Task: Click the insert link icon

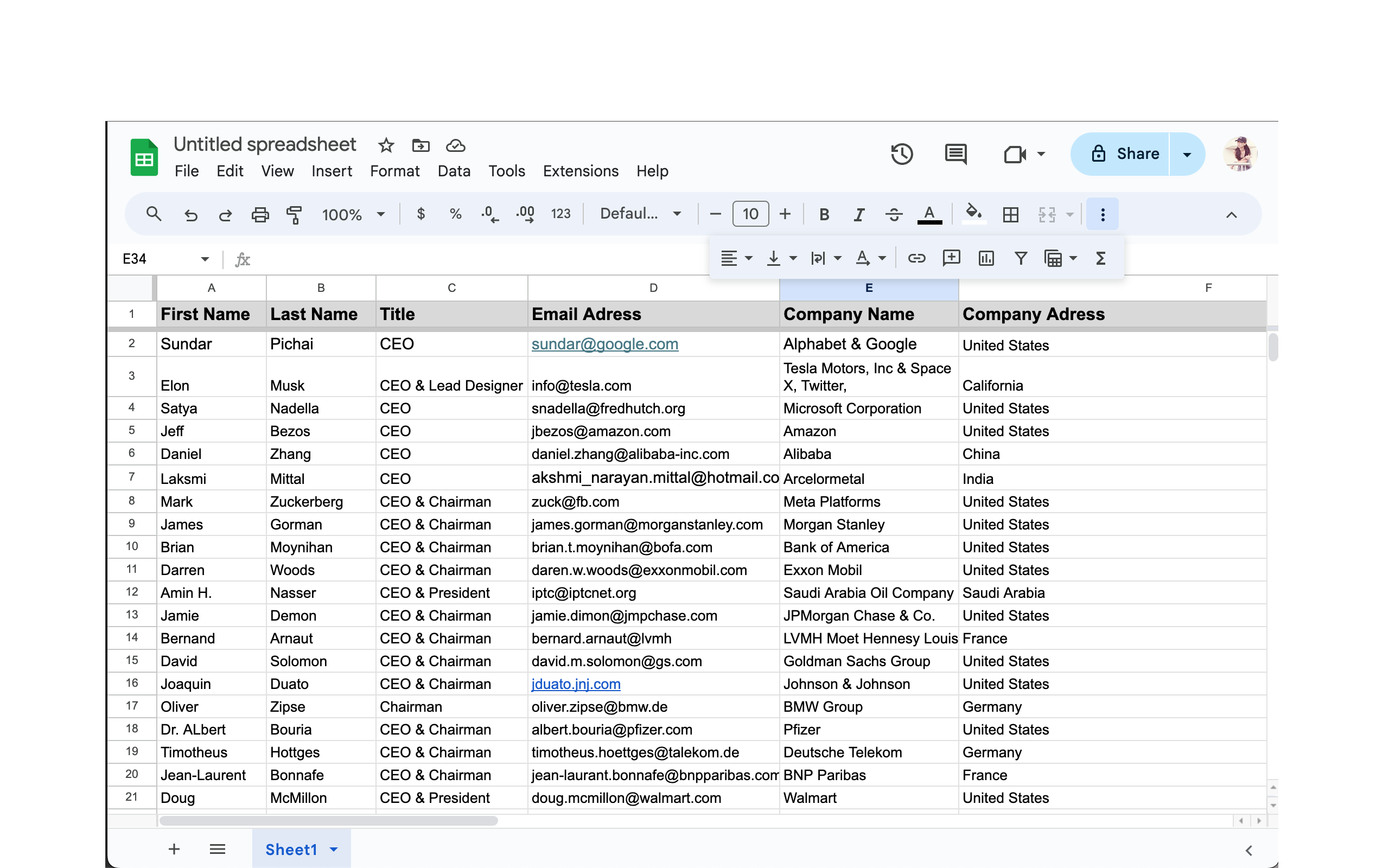Action: [916, 258]
